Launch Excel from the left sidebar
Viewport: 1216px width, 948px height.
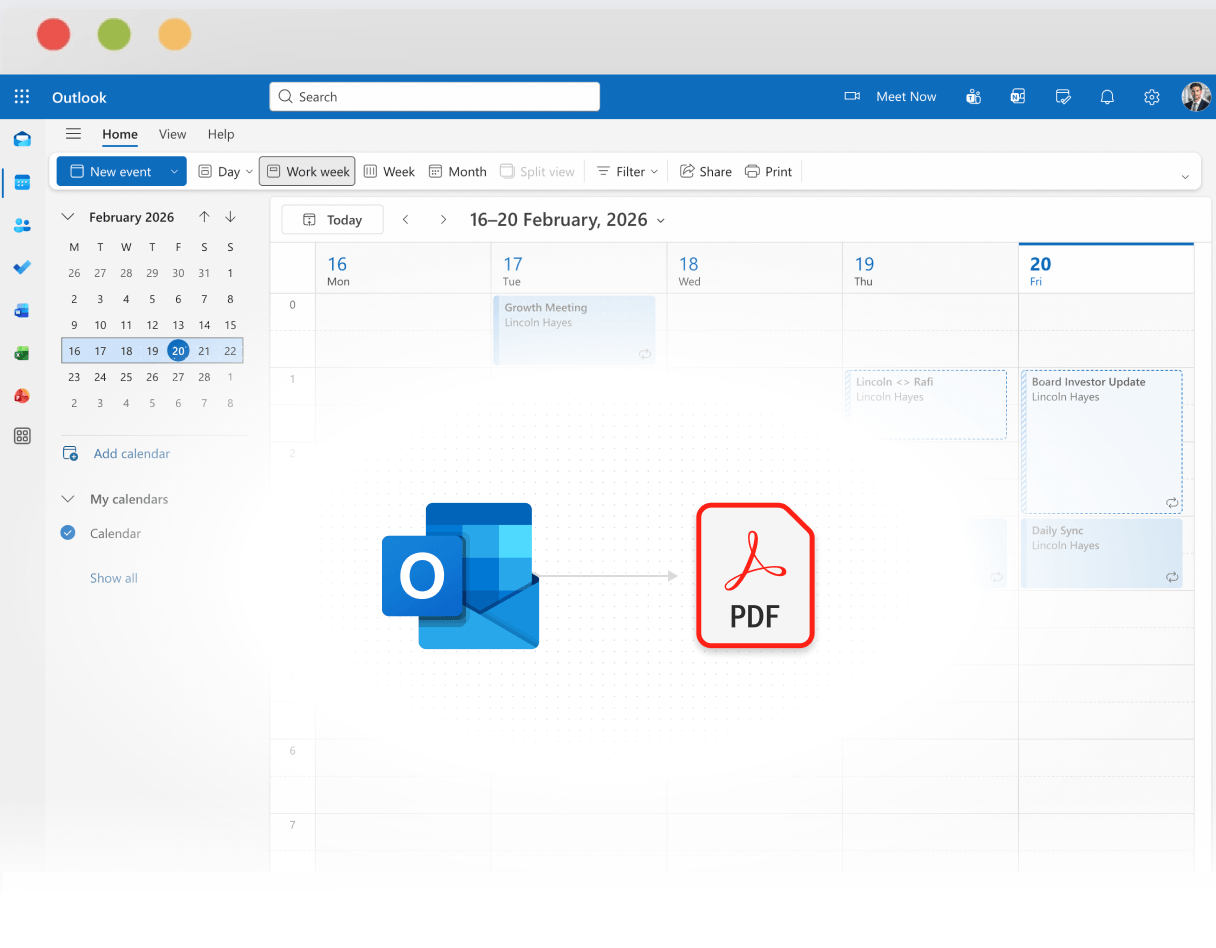click(x=22, y=353)
